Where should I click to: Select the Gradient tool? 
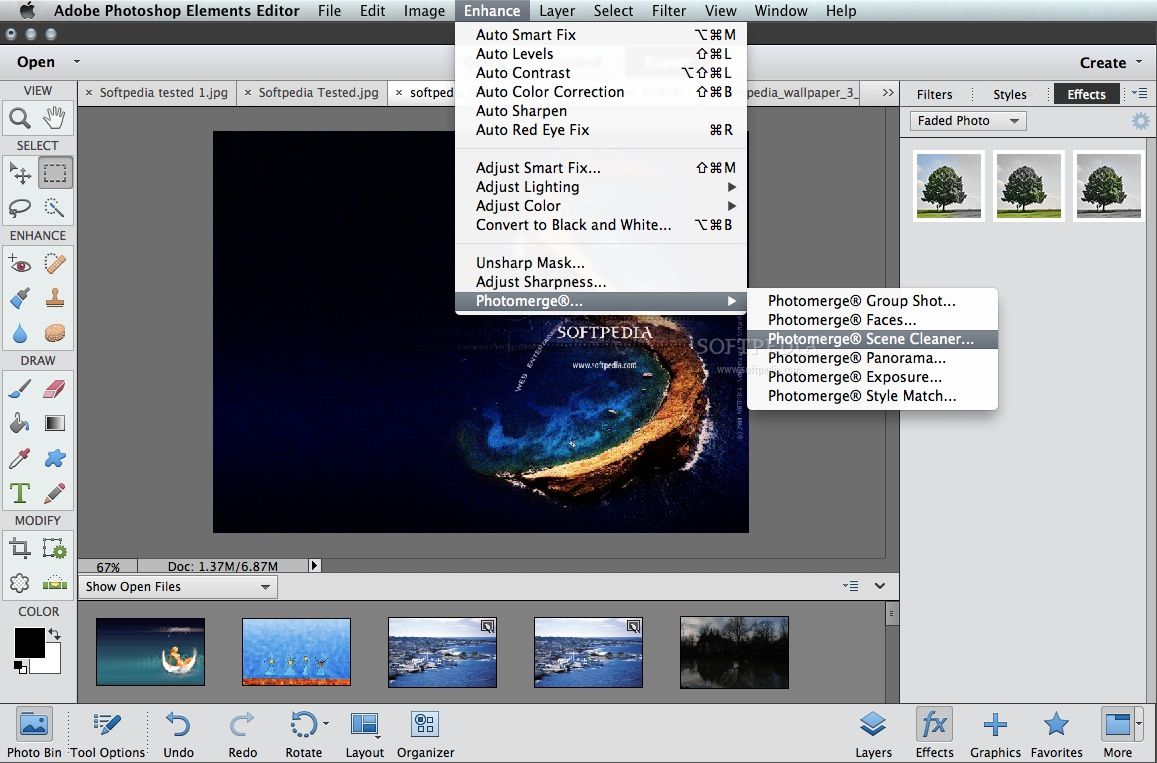[x=55, y=423]
